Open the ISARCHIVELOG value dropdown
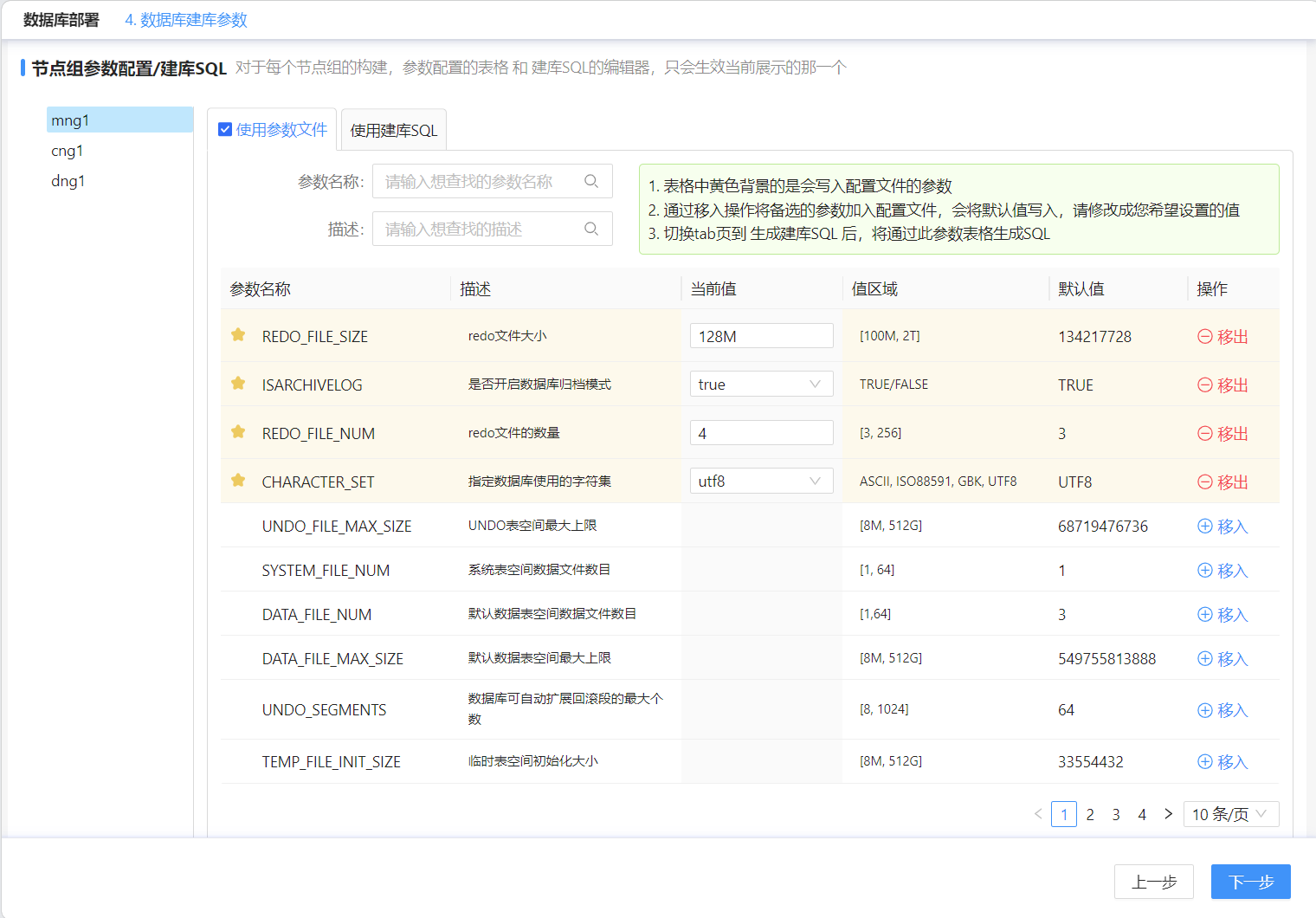 click(x=761, y=385)
